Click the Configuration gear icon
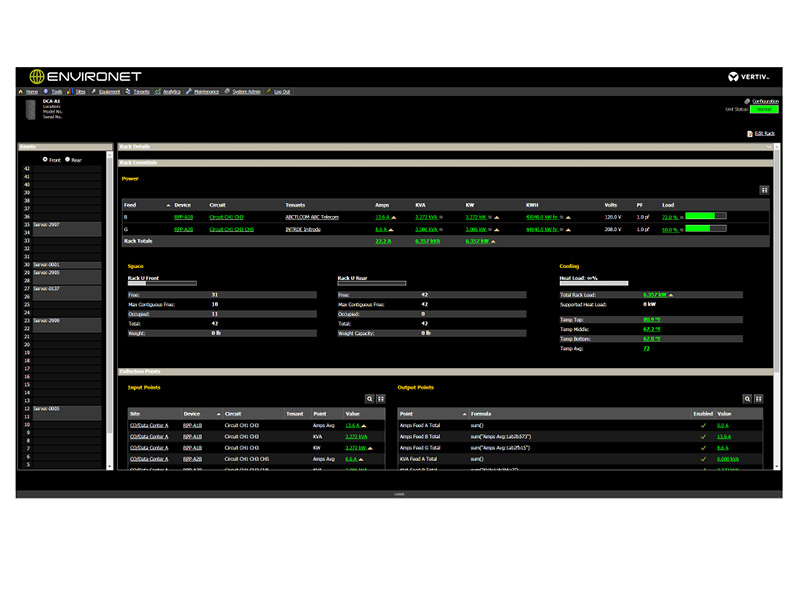Image resolution: width=800 pixels, height=600 pixels. (748, 101)
